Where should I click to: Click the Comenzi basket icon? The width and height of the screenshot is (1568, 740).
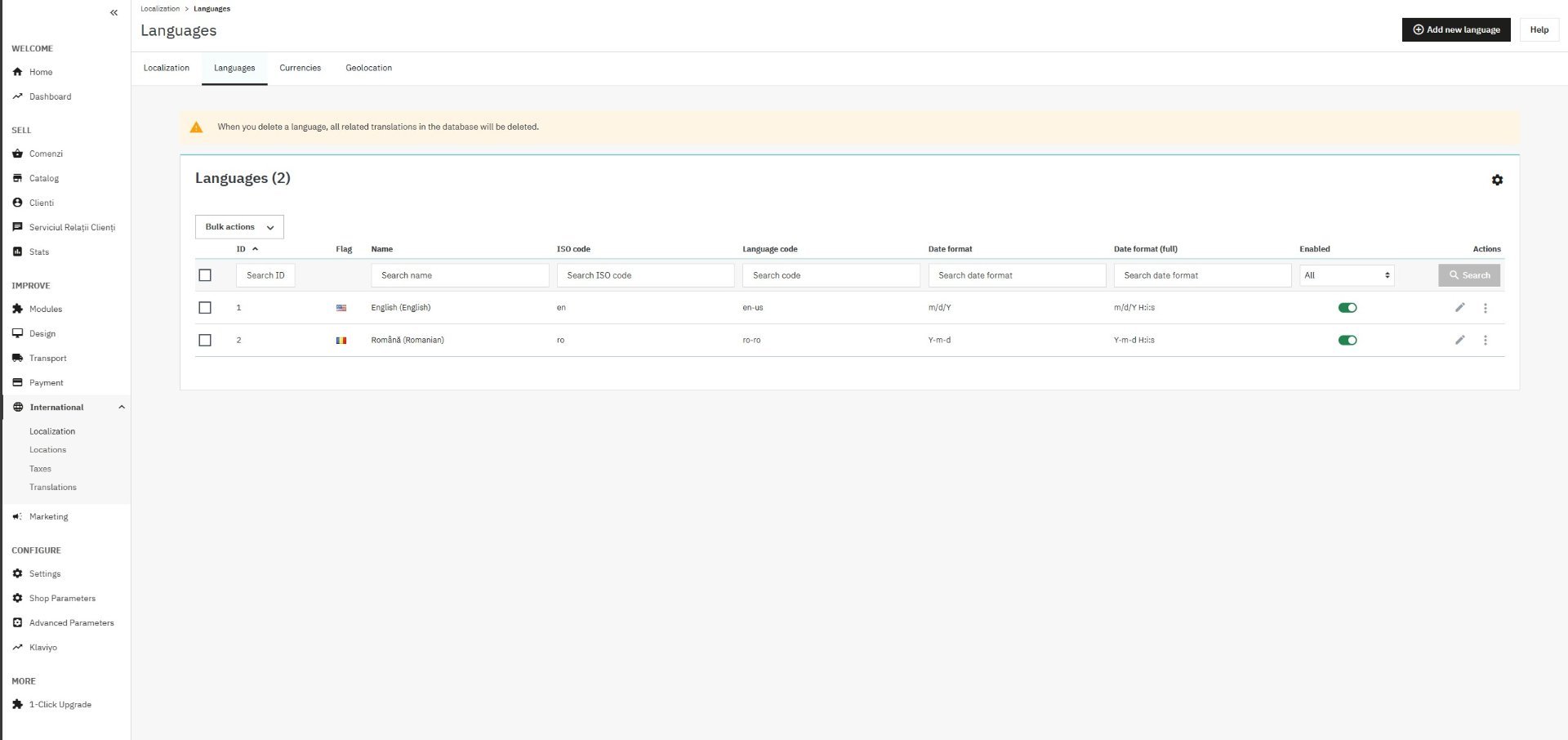[17, 154]
